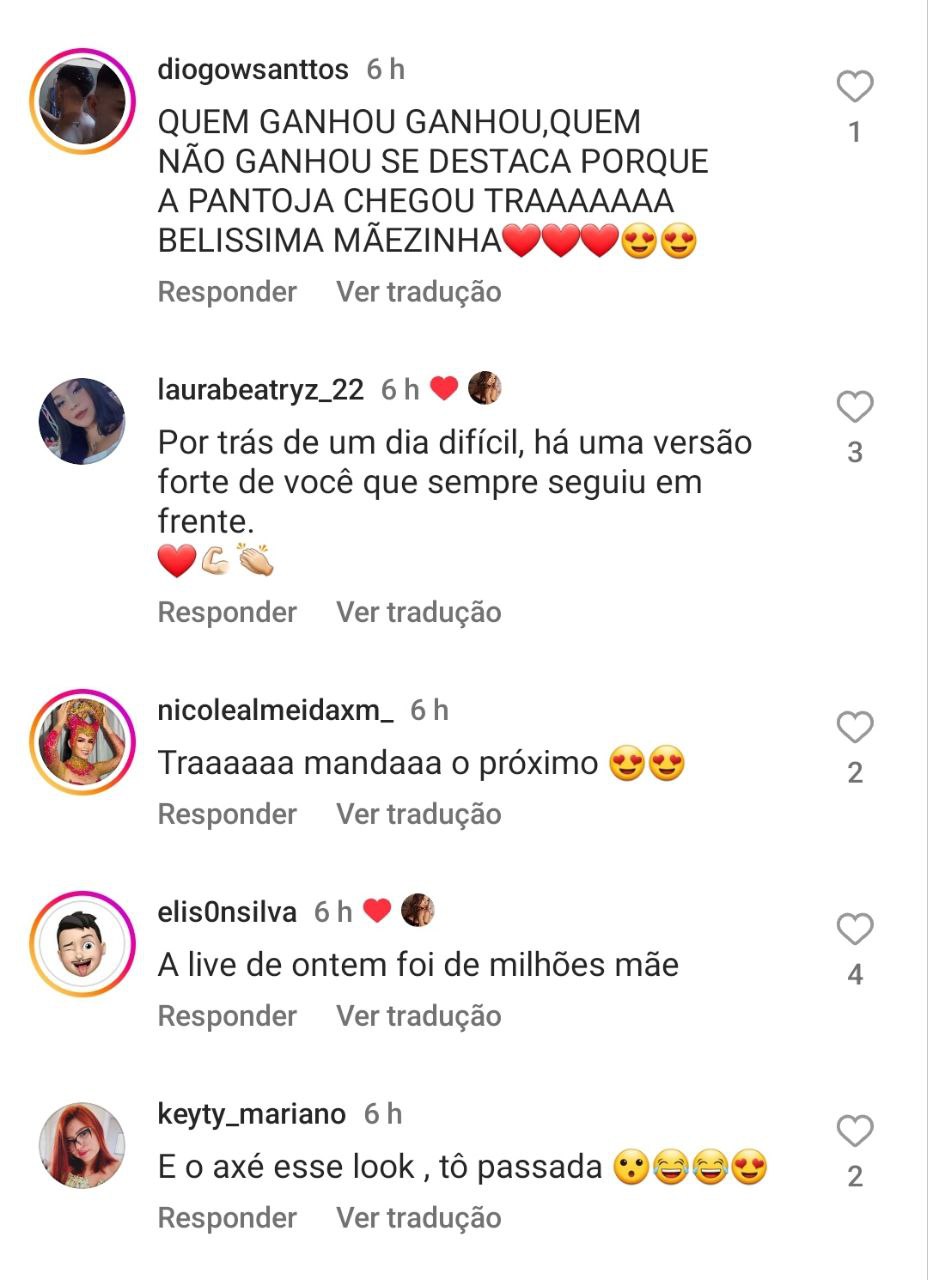Reply to diogowsanttos's comment
The width and height of the screenshot is (928, 1280).
(x=227, y=292)
